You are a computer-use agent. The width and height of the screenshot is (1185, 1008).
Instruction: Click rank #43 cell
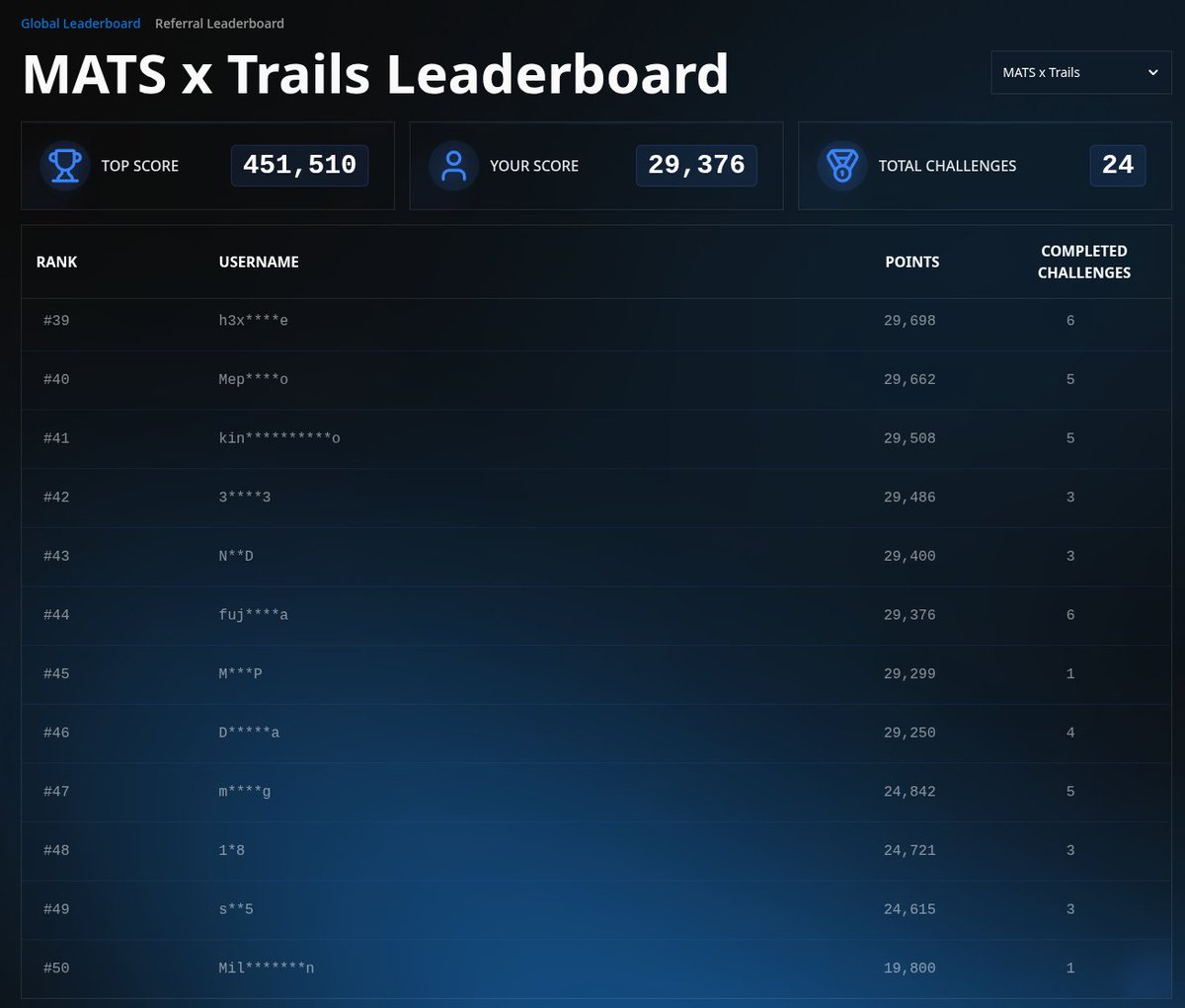[x=56, y=556]
